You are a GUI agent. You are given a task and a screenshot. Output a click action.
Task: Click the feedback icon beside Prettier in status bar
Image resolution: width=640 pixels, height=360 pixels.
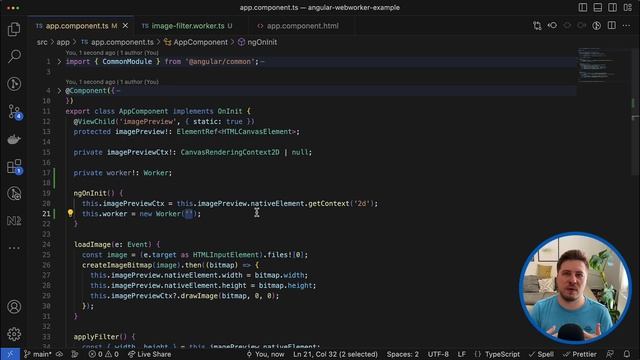click(610, 354)
